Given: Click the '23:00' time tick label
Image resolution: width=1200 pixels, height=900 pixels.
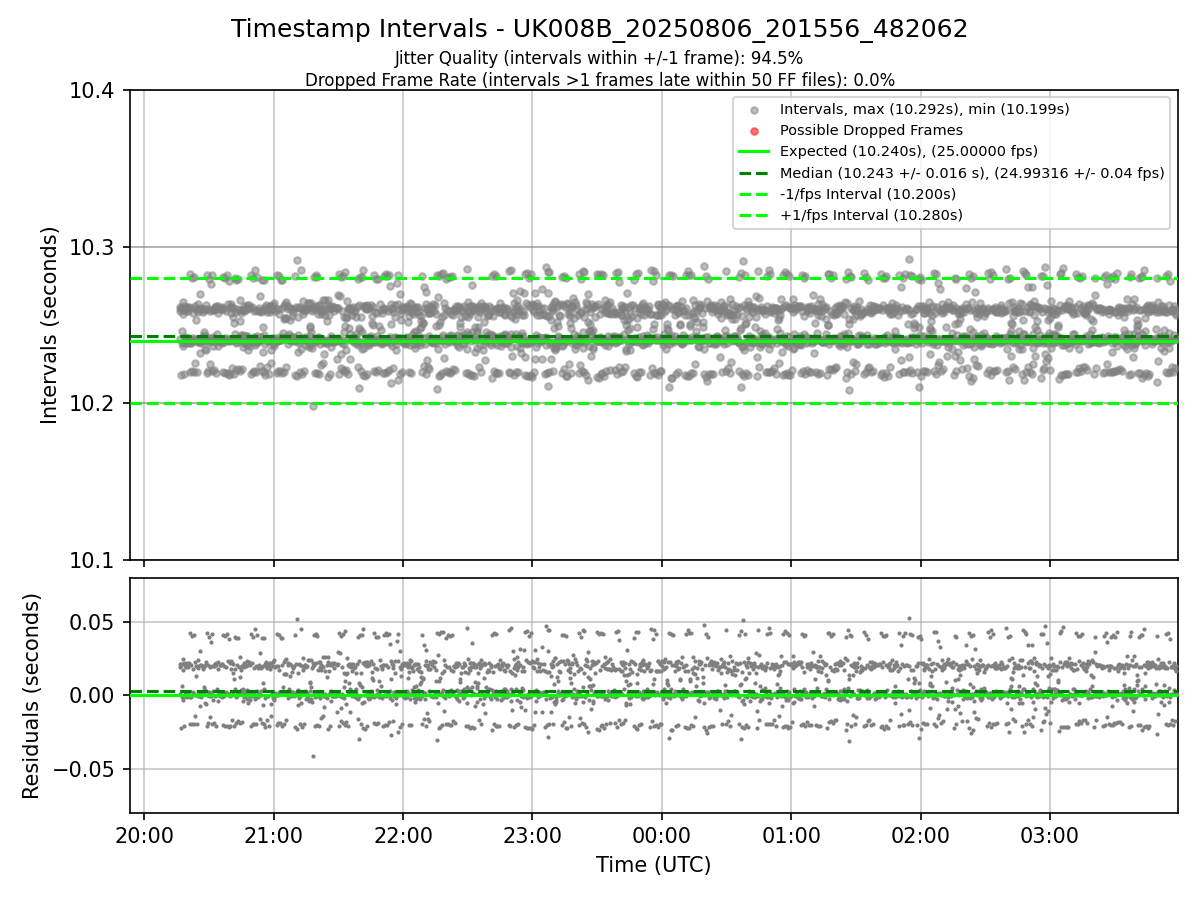Looking at the screenshot, I should [x=532, y=834].
